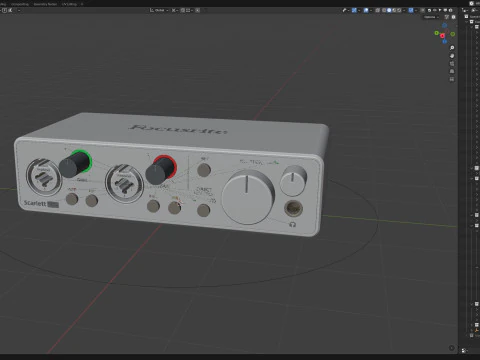Open the Global transform orientation dropdown

point(159,10)
